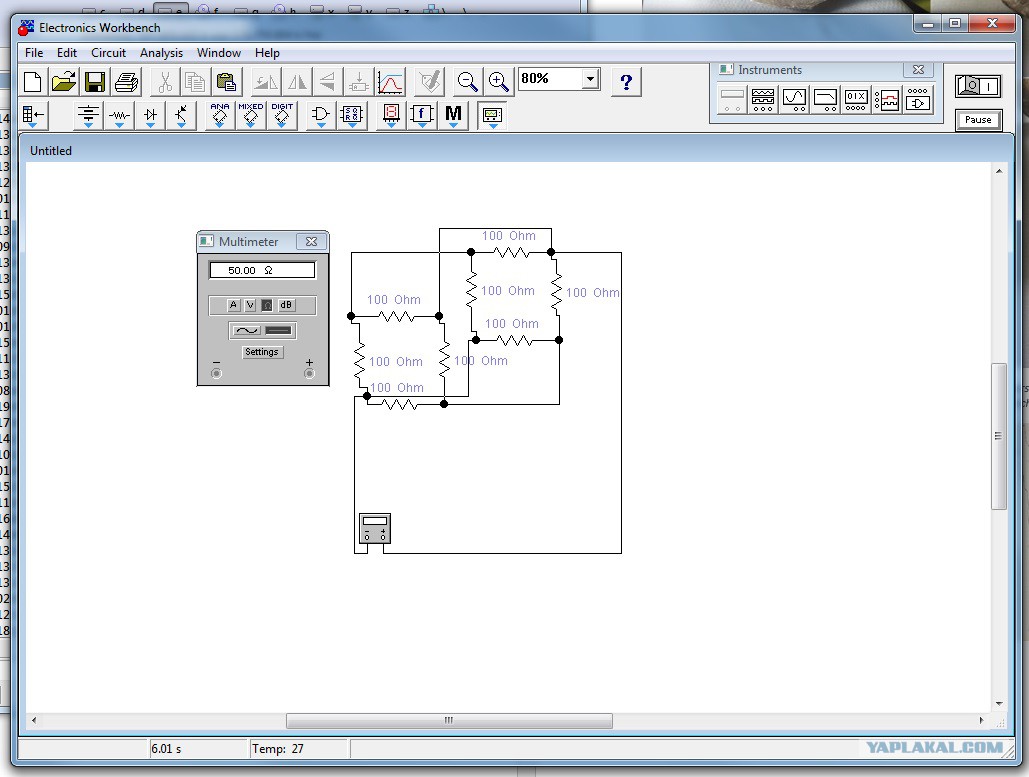Click multimeter instrument on the circuit canvas

[375, 529]
